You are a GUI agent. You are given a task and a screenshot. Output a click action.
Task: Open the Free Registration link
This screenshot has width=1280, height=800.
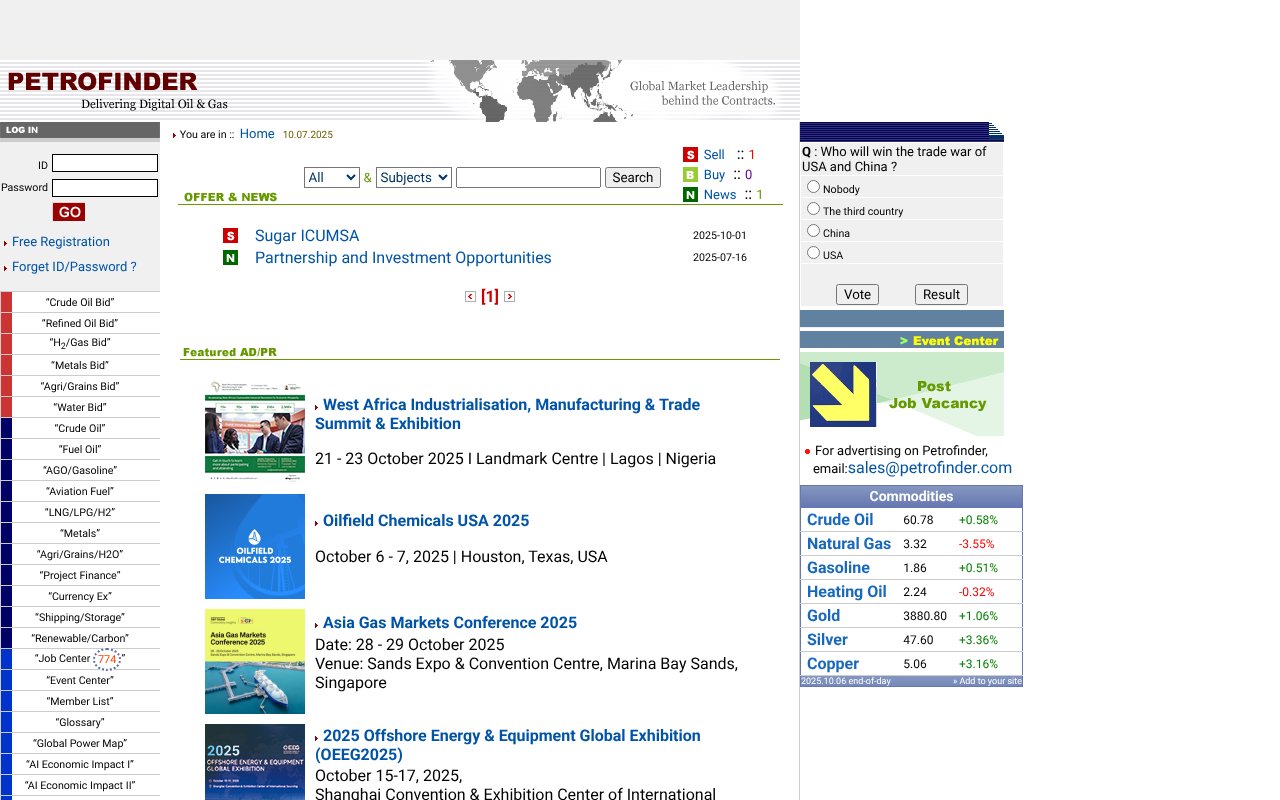62,242
